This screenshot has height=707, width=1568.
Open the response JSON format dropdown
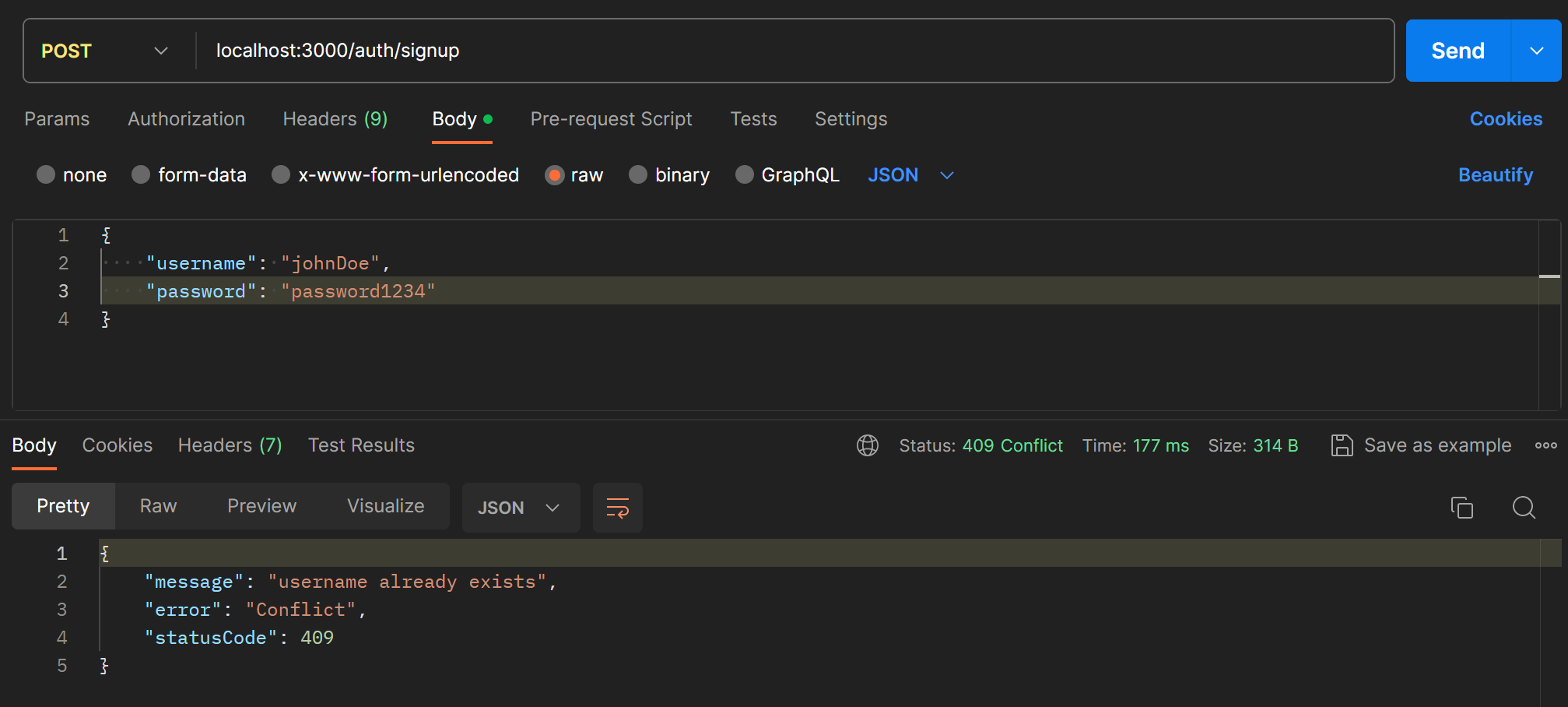point(521,508)
